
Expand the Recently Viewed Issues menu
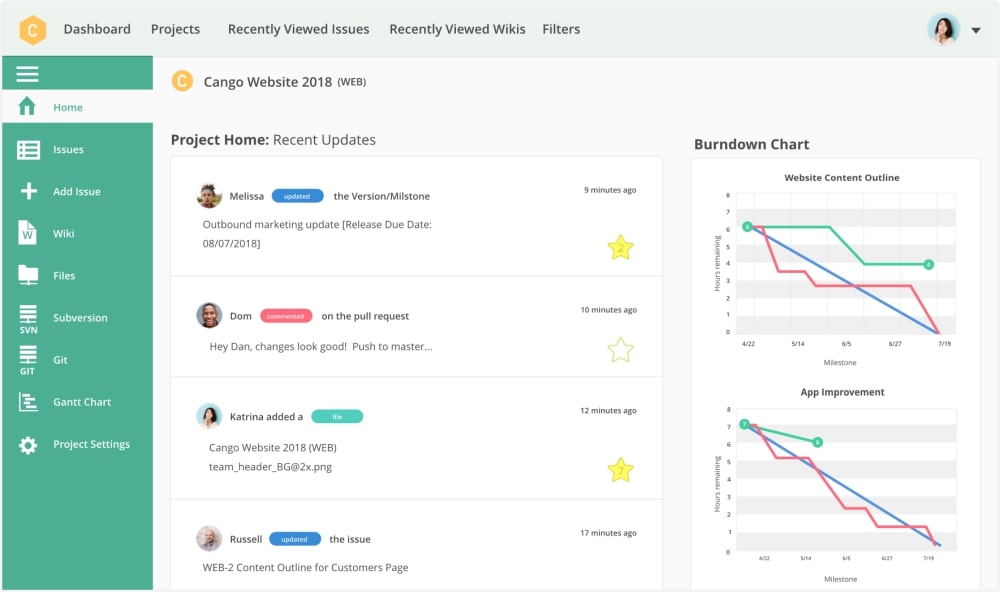click(x=298, y=29)
